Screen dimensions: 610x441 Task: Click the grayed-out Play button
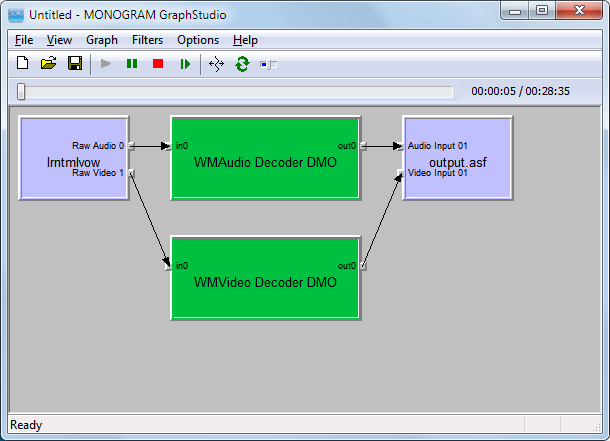click(x=106, y=63)
